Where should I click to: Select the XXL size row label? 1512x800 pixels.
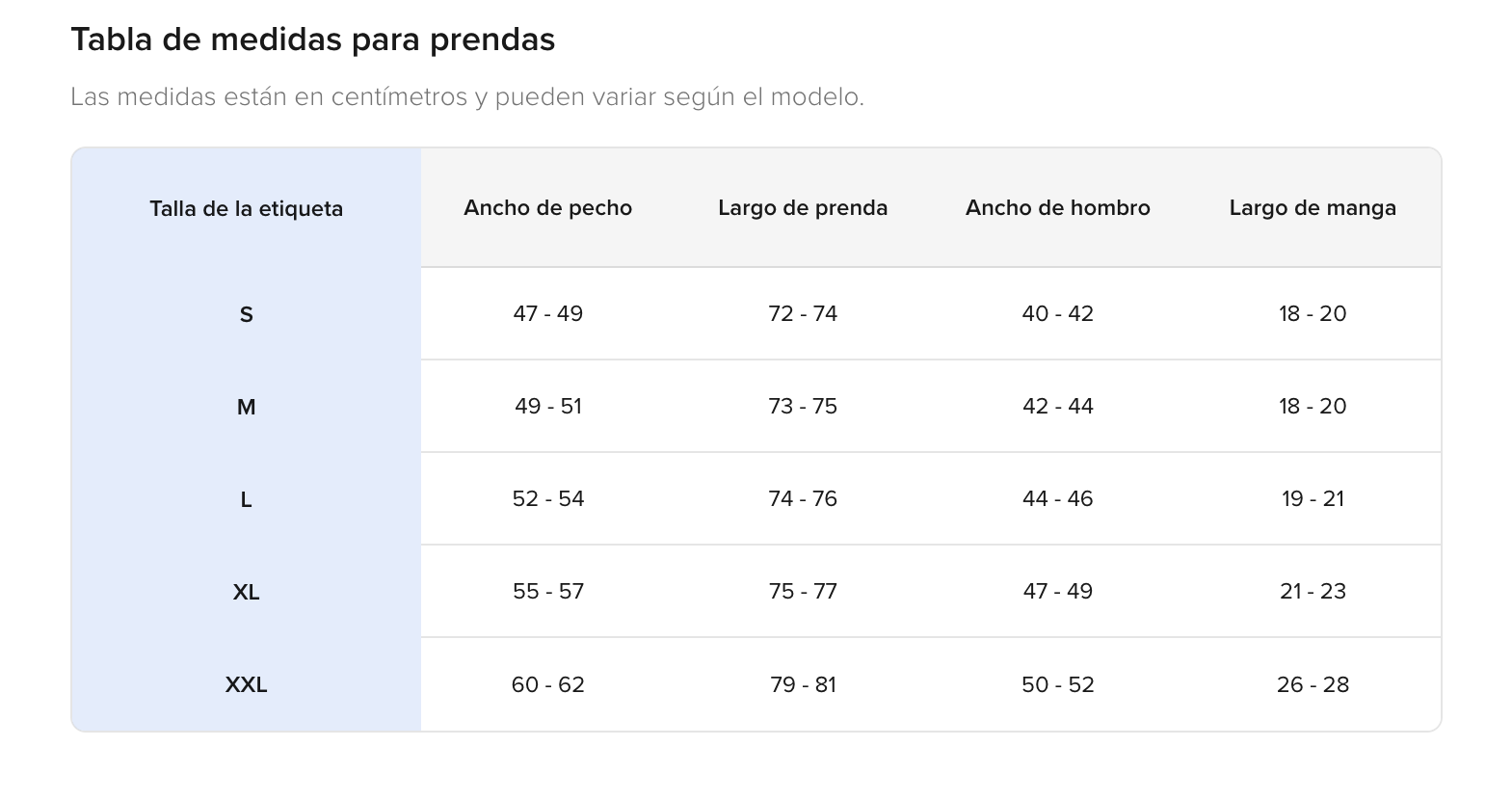246,685
